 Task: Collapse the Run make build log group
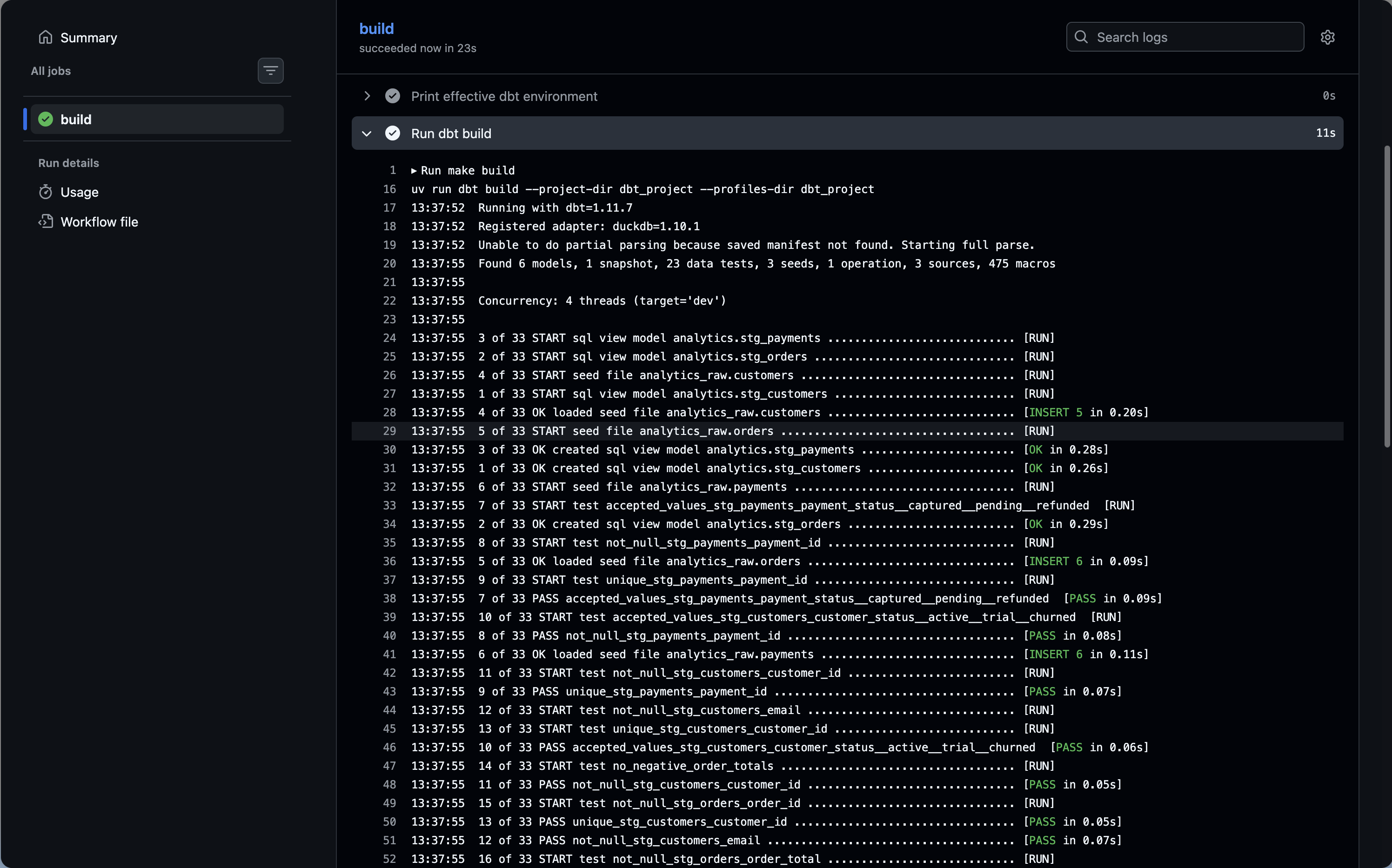(415, 170)
